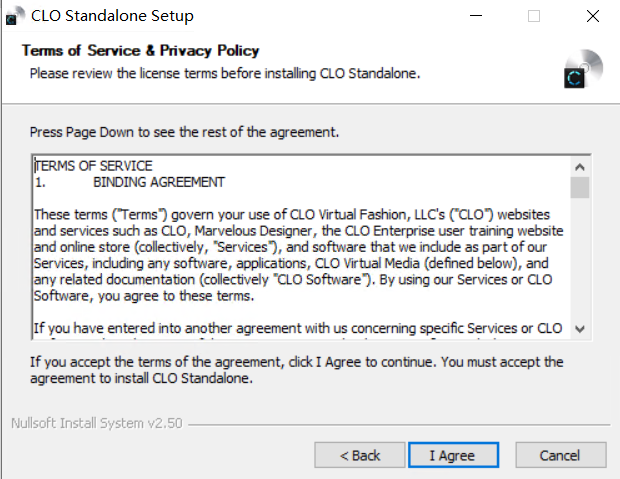The height and width of the screenshot is (479, 620).
Task: Click the "Terms of Service & Privacy Policy" heading
Action: click(140, 51)
